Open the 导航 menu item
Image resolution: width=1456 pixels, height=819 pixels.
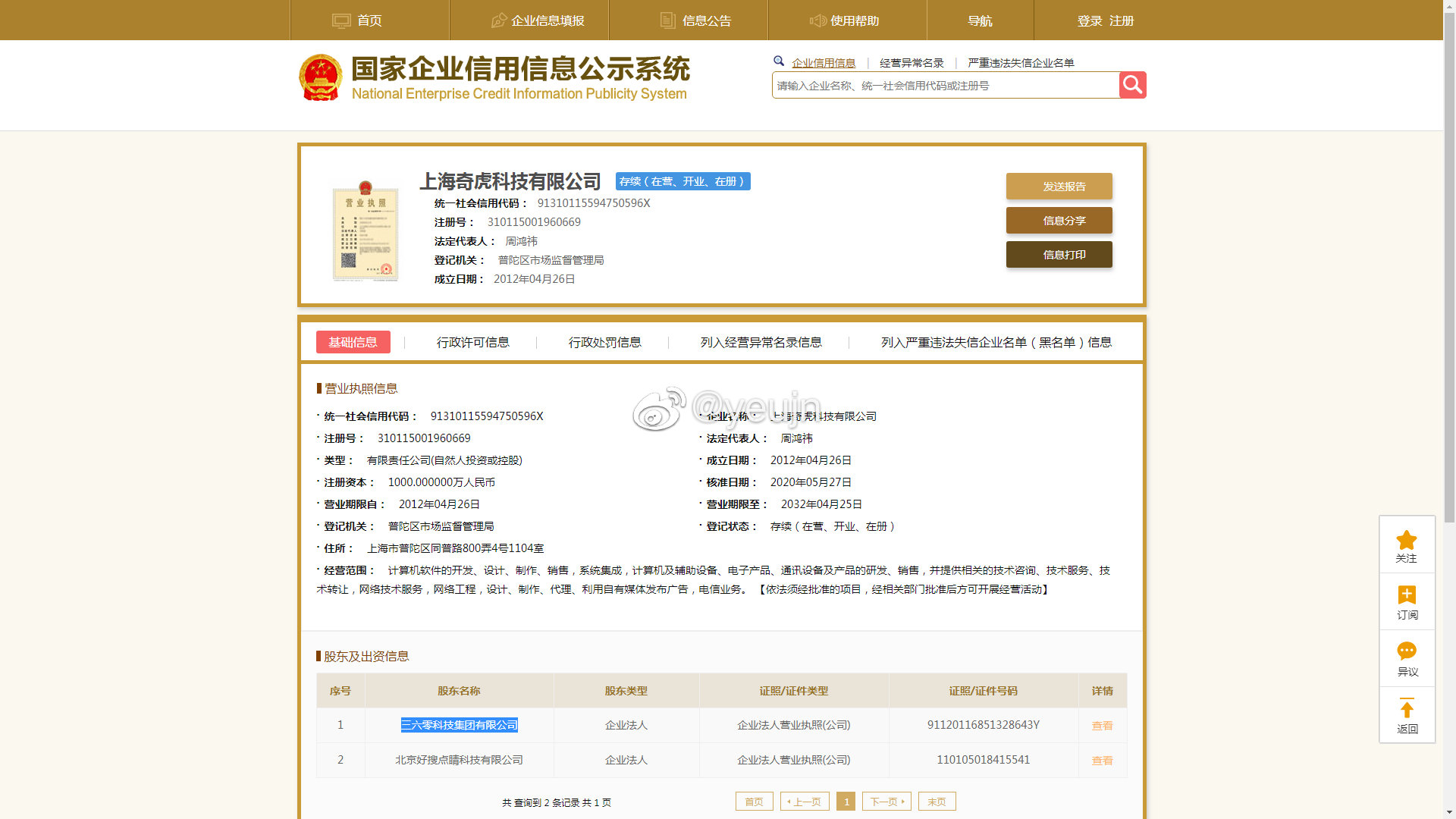click(980, 20)
